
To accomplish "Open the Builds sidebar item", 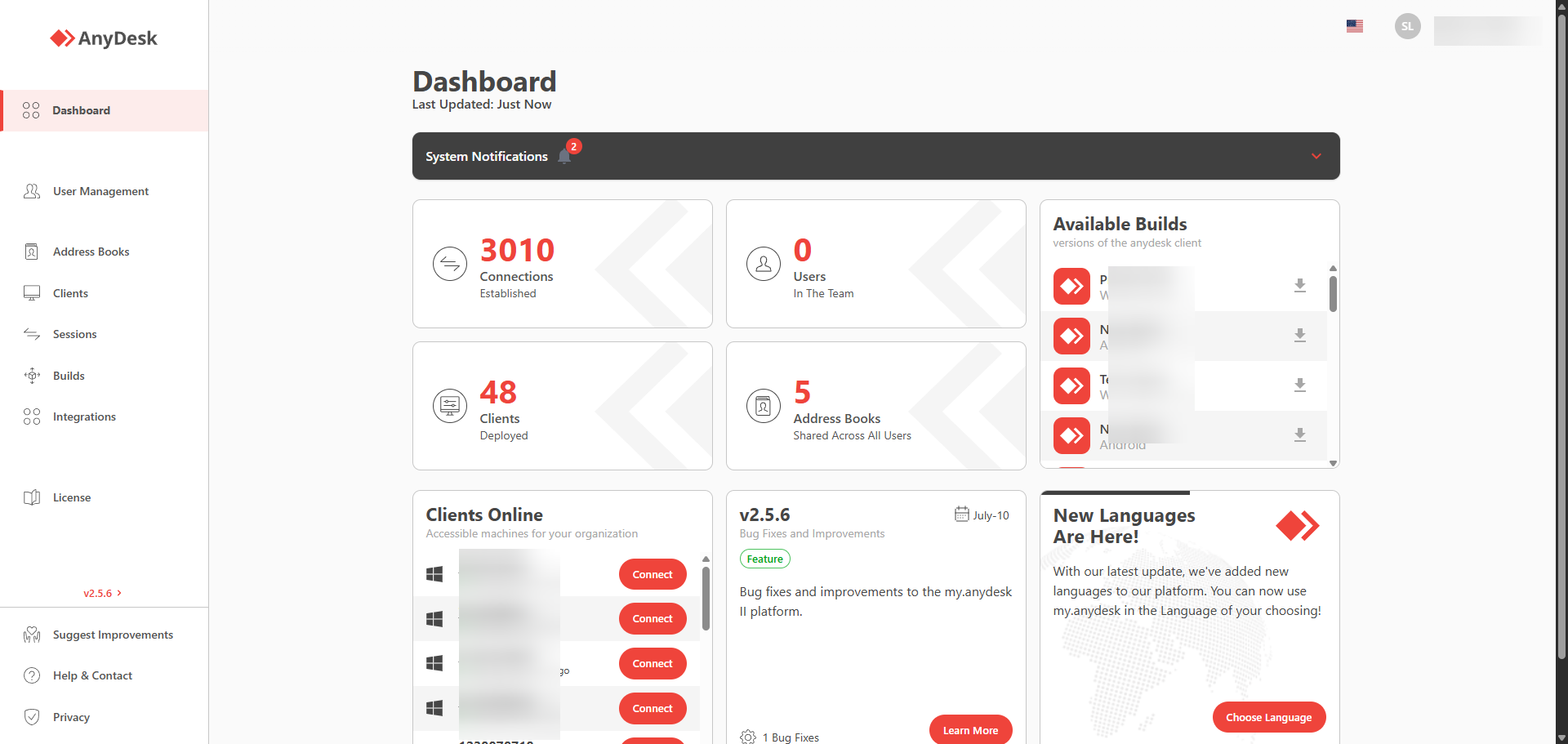I will 69,376.
